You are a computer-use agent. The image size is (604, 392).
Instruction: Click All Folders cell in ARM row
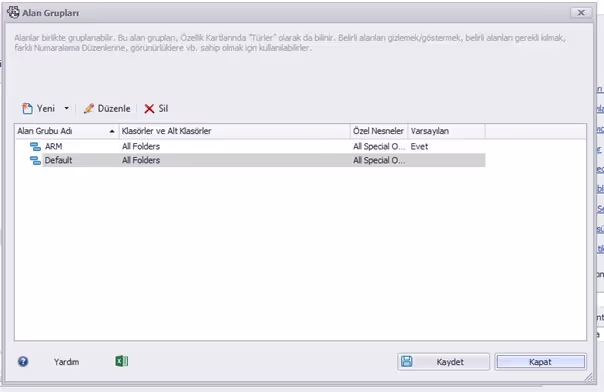pyautogui.click(x=141, y=146)
